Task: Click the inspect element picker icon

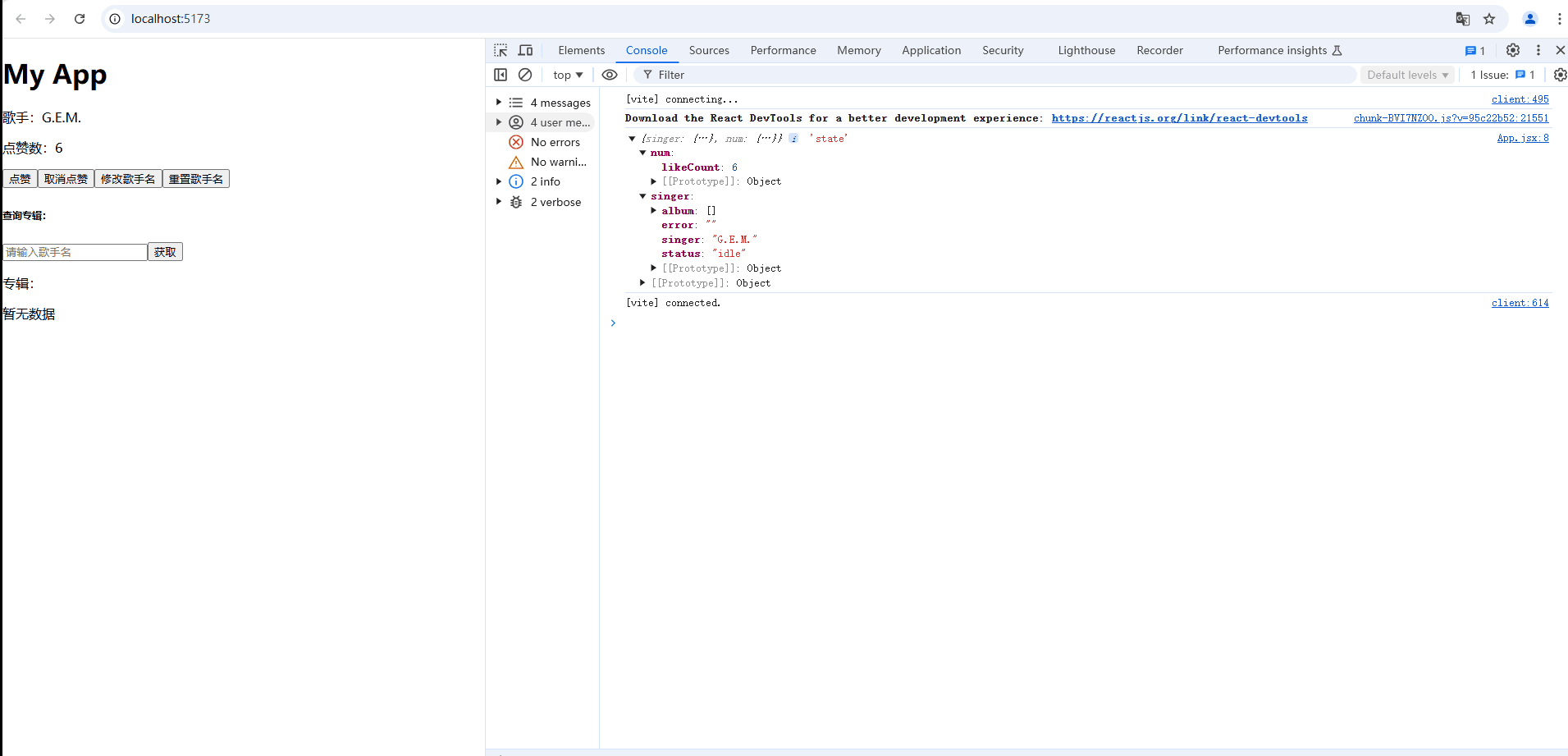Action: click(501, 50)
